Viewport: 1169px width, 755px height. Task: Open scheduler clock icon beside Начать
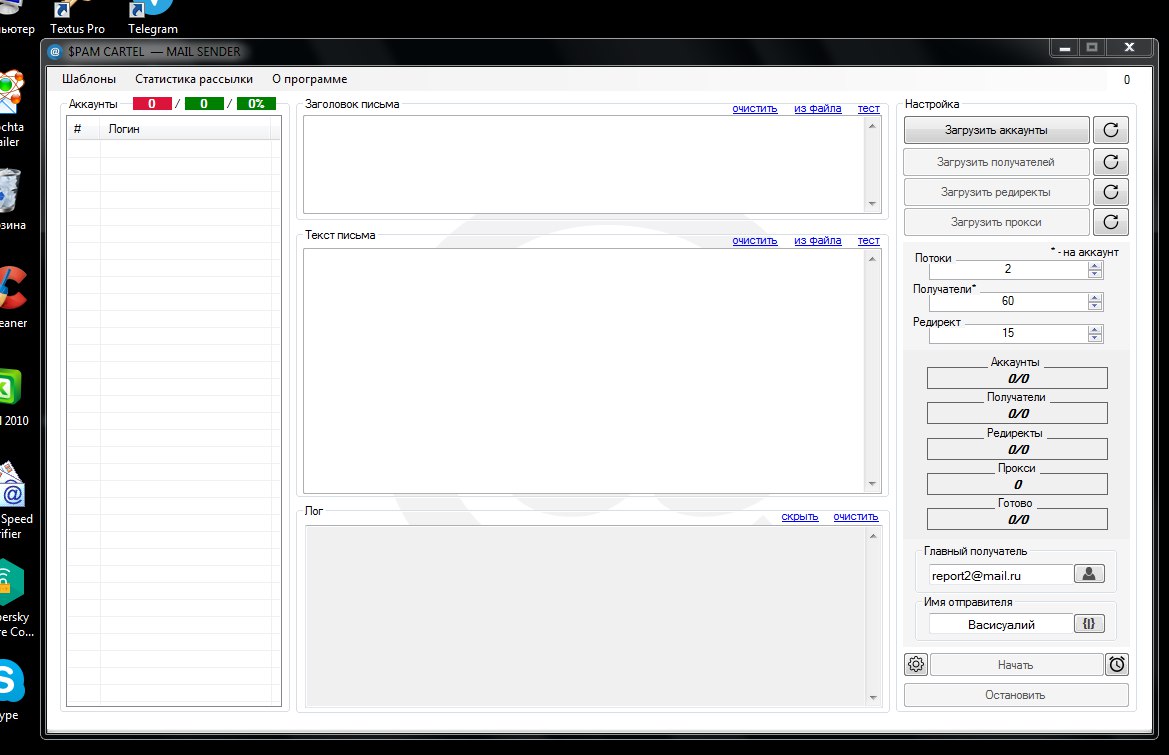click(x=1116, y=664)
